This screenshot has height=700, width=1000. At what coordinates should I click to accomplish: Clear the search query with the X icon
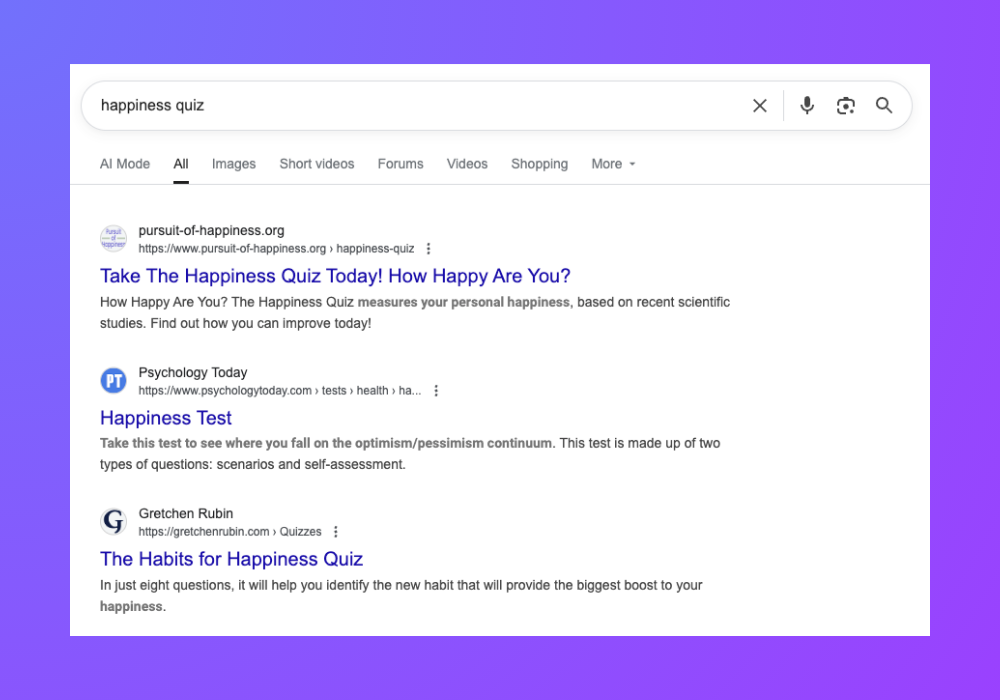(760, 106)
